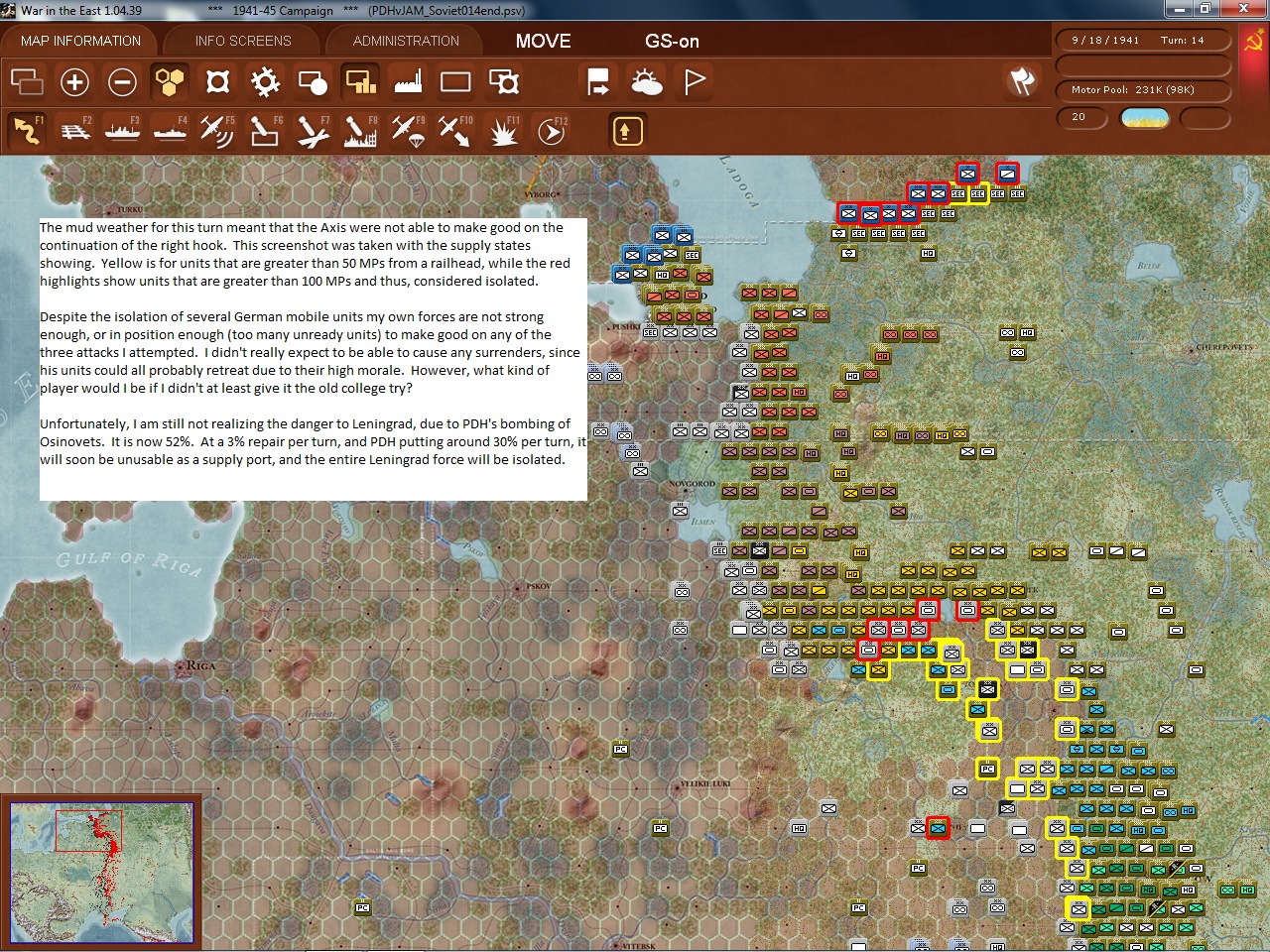Select the F3 naval transport mode
The image size is (1270, 952).
pyautogui.click(x=122, y=131)
